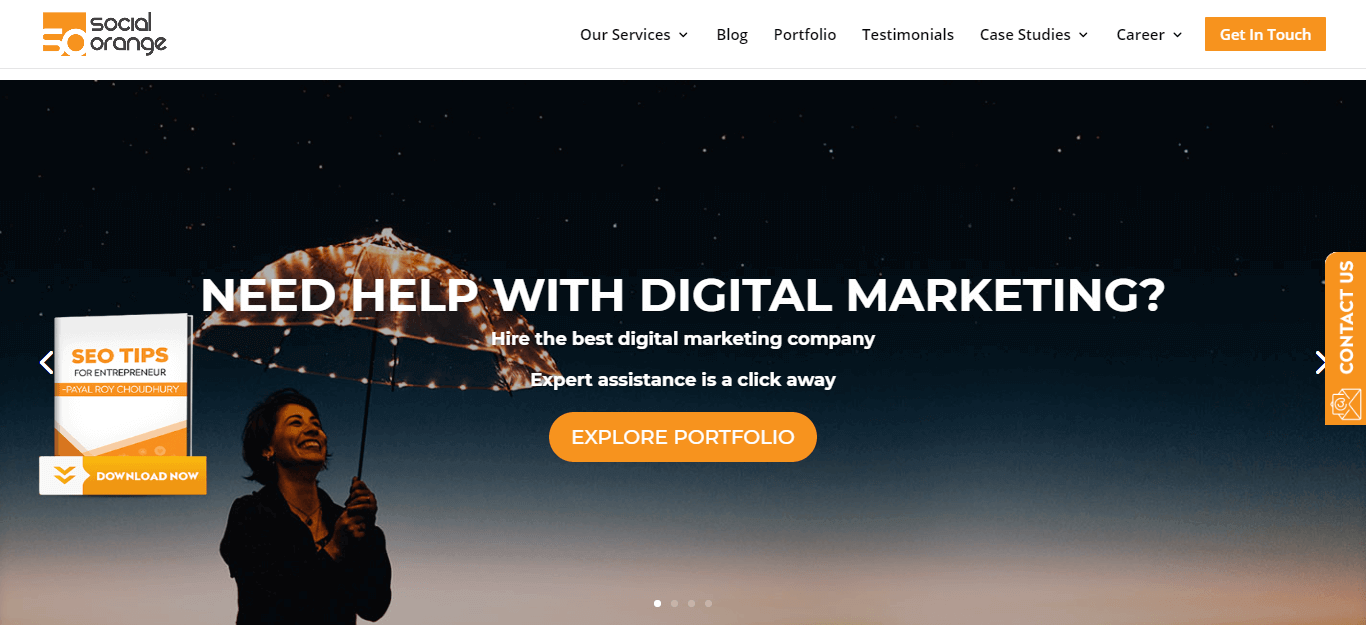Open the Testimonials menu item

click(x=908, y=34)
